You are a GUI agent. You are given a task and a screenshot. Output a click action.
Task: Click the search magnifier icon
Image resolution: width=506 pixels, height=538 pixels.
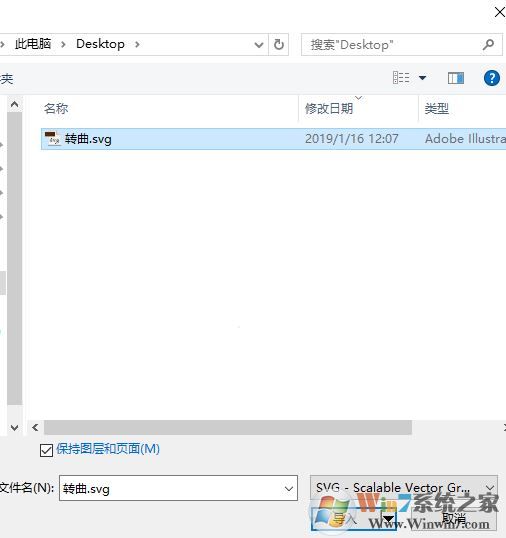coord(488,45)
